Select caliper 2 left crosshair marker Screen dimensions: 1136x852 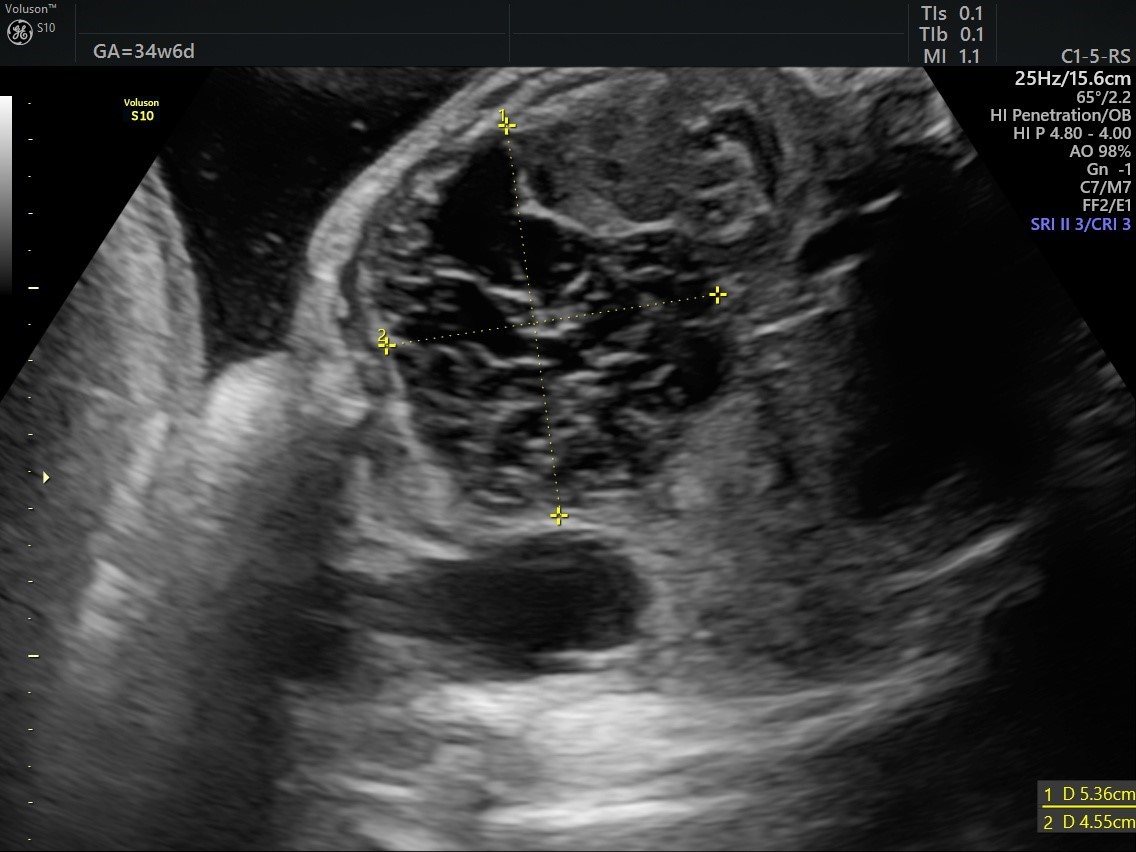(x=386, y=346)
